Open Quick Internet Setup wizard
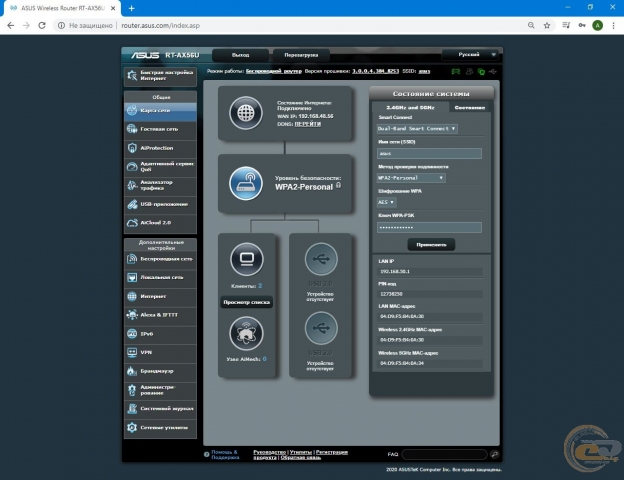The height and width of the screenshot is (480, 624). tap(160, 76)
